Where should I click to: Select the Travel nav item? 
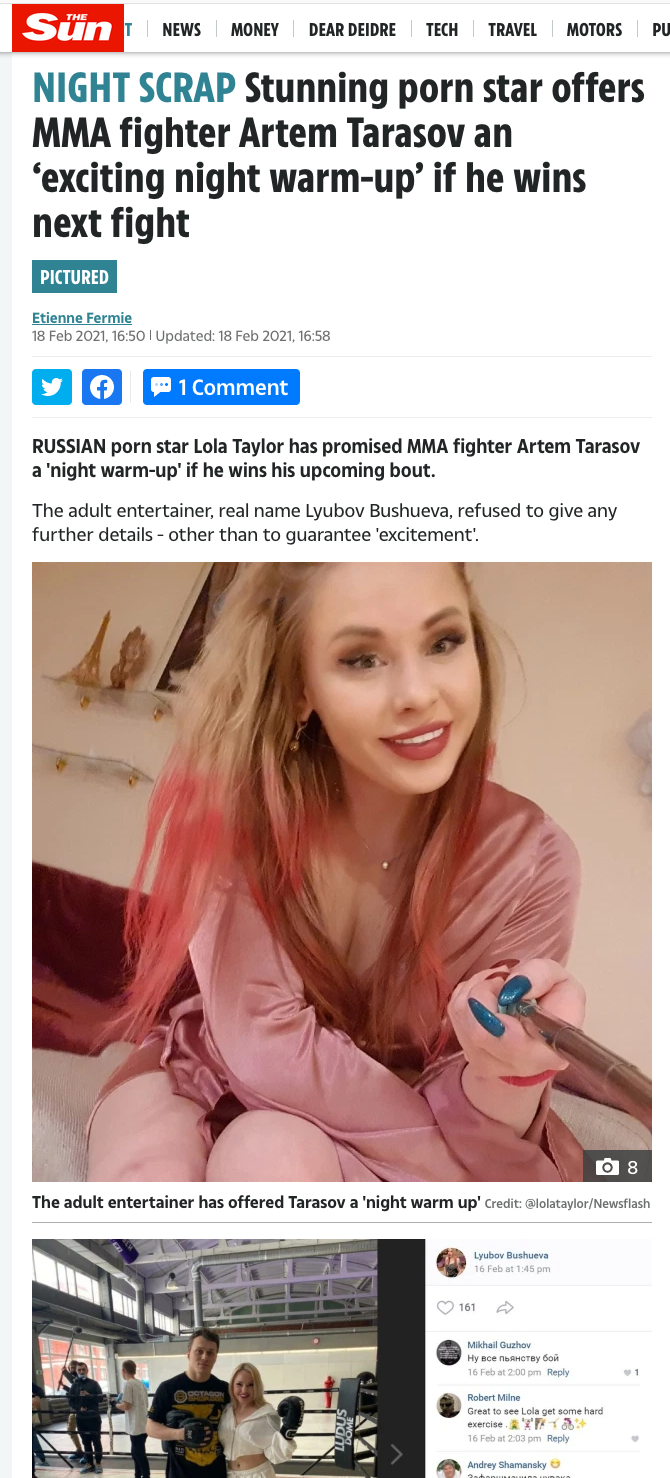click(512, 29)
